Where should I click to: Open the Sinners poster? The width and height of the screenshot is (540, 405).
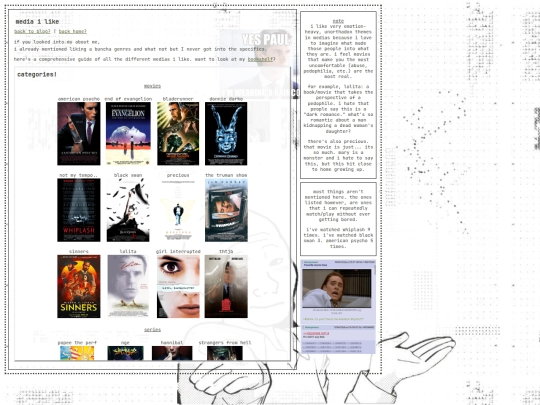79,287
